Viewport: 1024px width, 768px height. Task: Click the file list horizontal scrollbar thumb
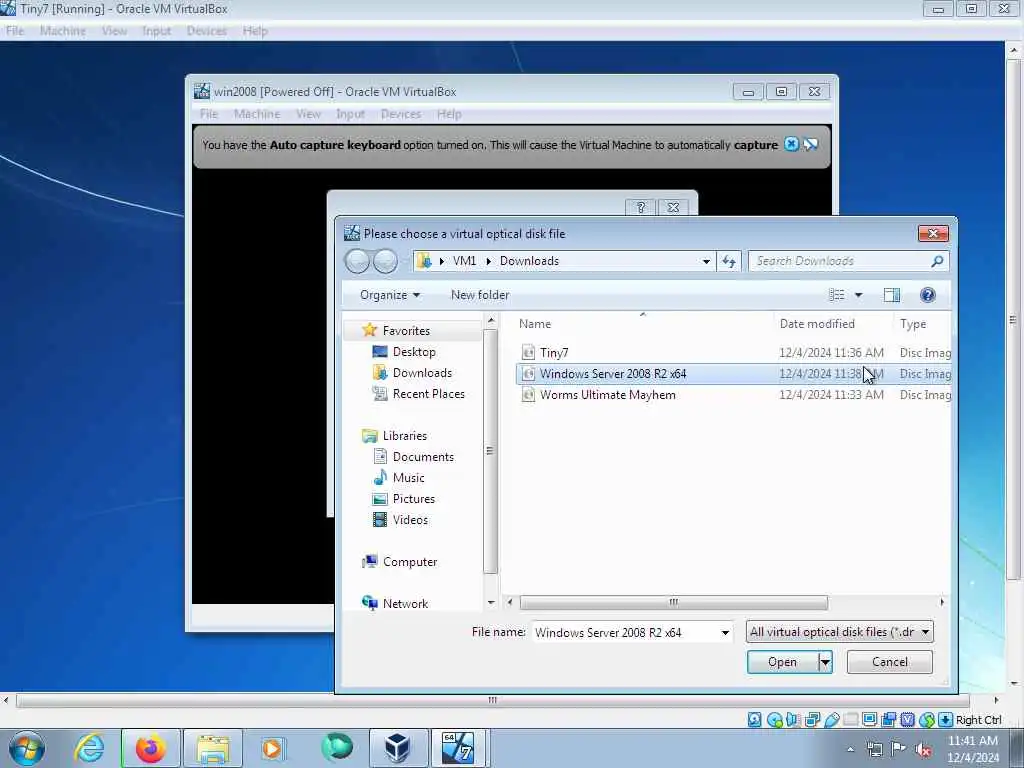[x=673, y=602]
